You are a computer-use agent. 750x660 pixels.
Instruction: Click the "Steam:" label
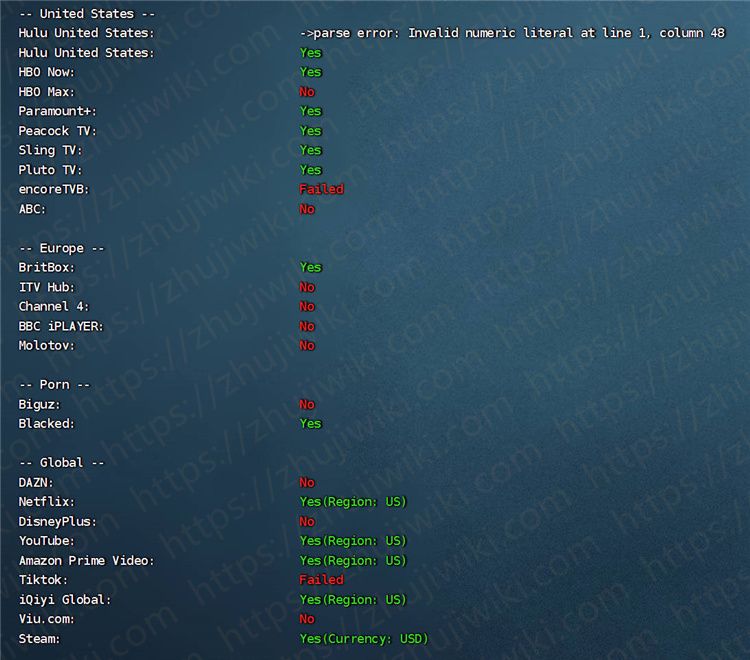(x=40, y=639)
